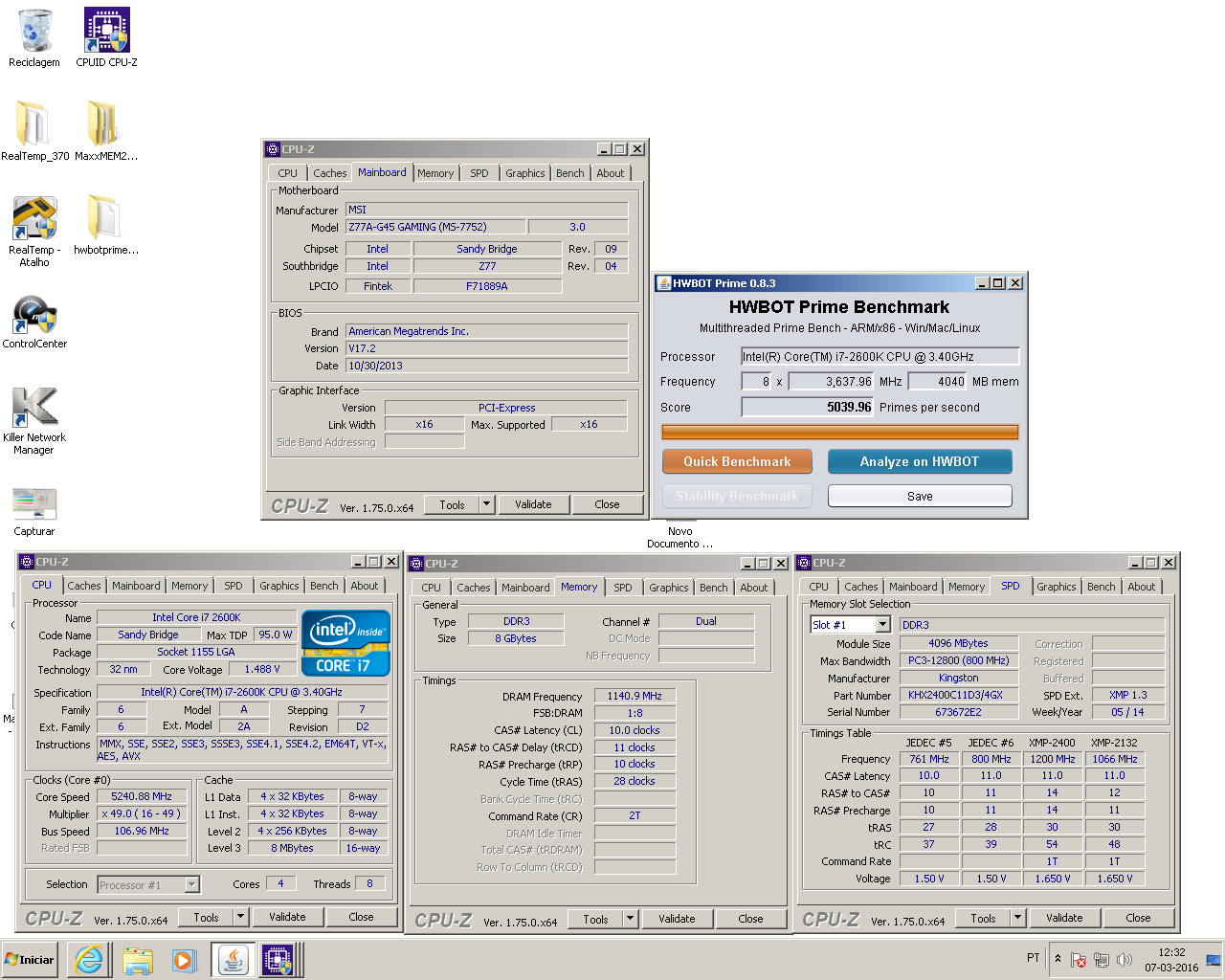Launch the Killer Network Manager shortcut
Image resolution: width=1225 pixels, height=980 pixels.
point(34,421)
